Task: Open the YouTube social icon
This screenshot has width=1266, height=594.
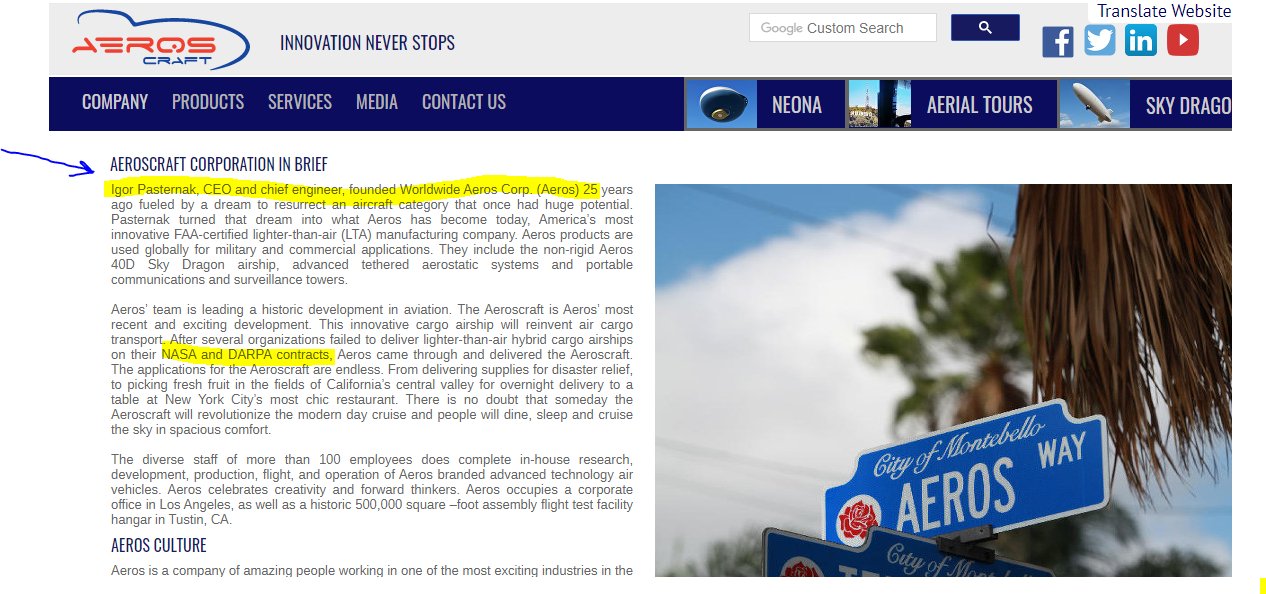Action: click(x=1182, y=40)
